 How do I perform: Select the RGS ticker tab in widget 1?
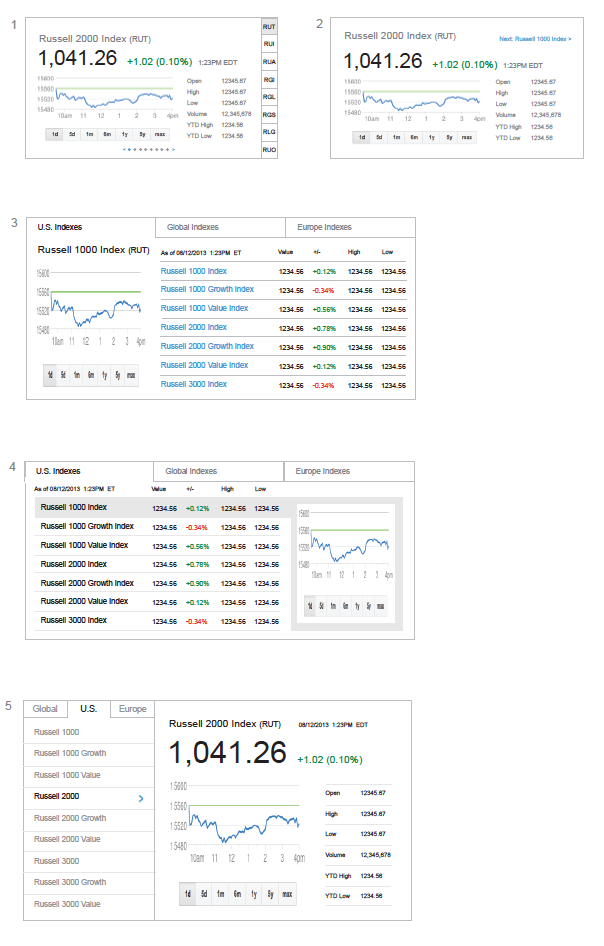[268, 114]
